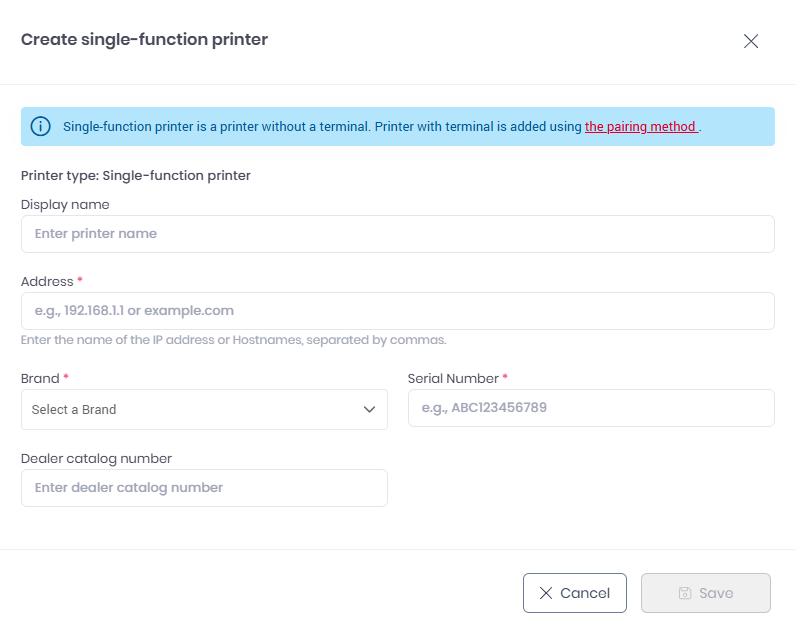Click the Display name label
This screenshot has width=796, height=634.
click(x=65, y=204)
